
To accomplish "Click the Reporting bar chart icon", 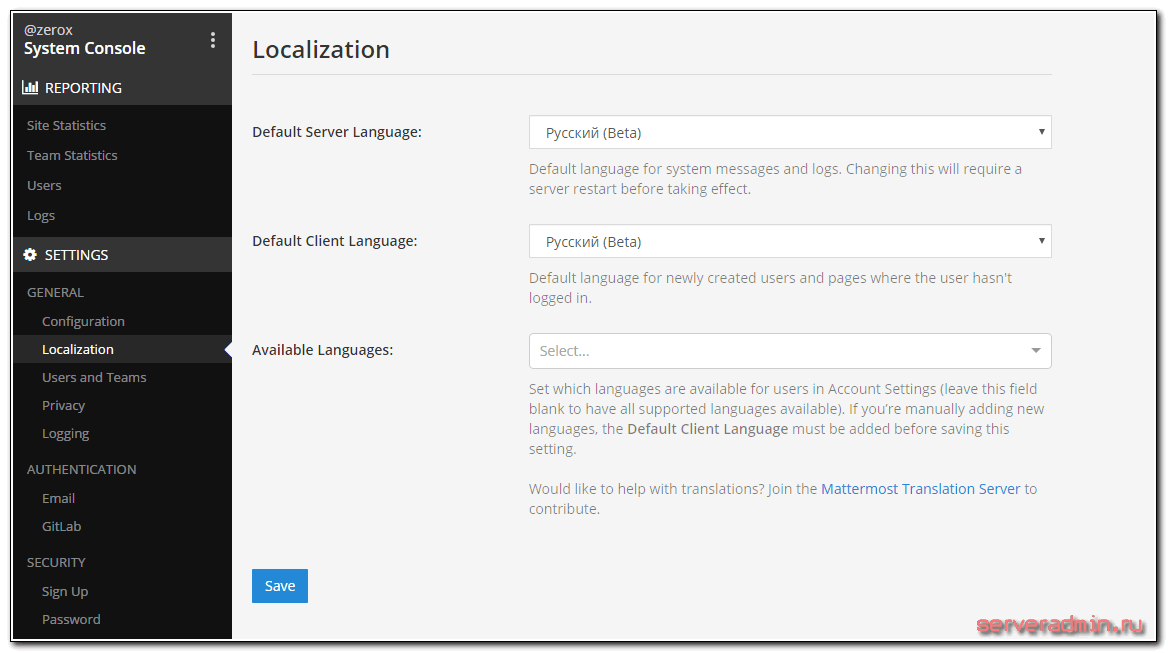I will (x=30, y=88).
